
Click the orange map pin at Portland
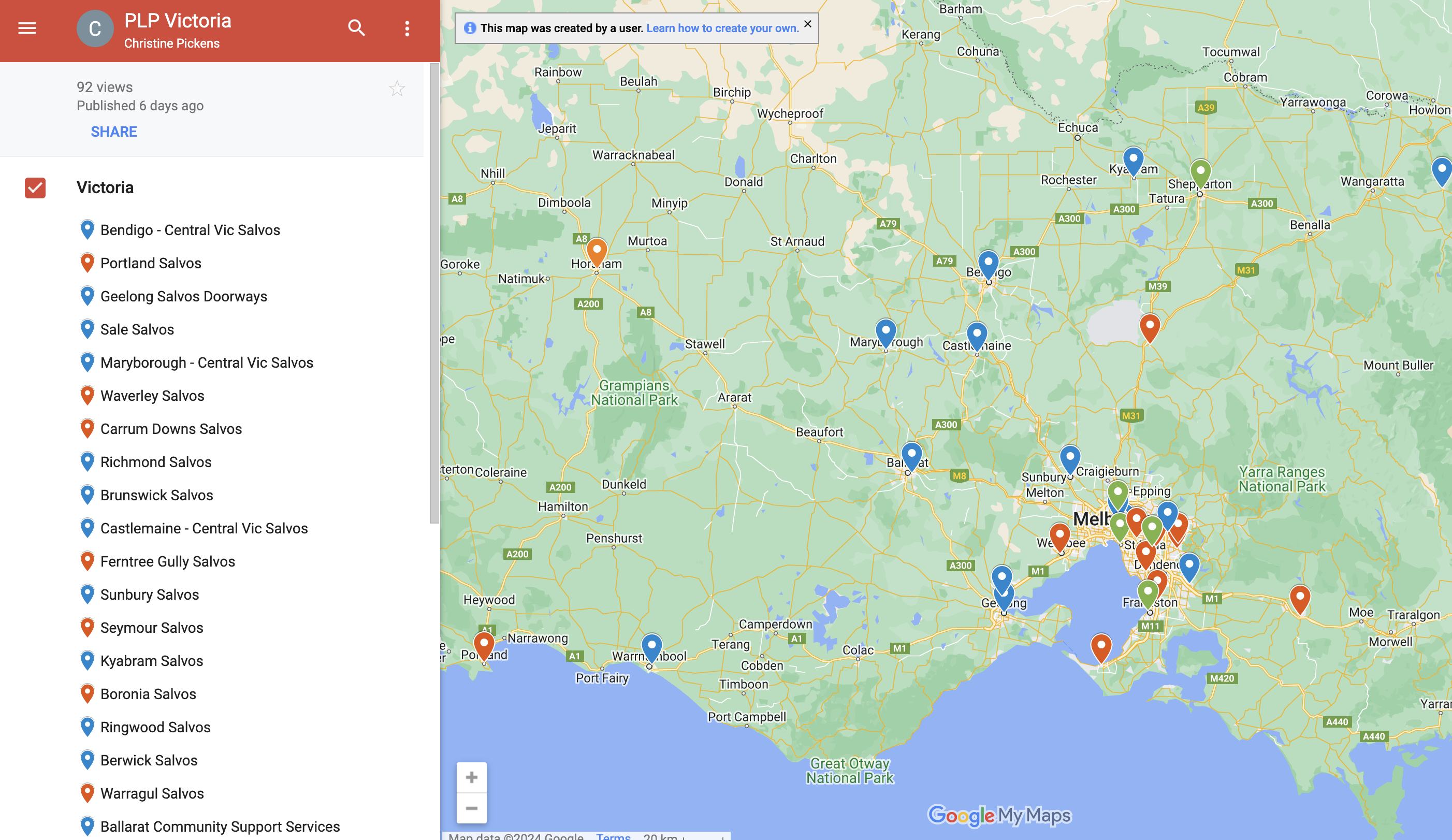click(484, 645)
